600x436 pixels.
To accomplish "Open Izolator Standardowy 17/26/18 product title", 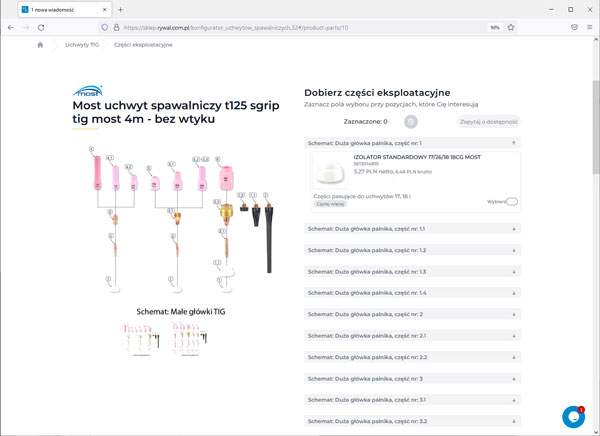I will click(417, 157).
